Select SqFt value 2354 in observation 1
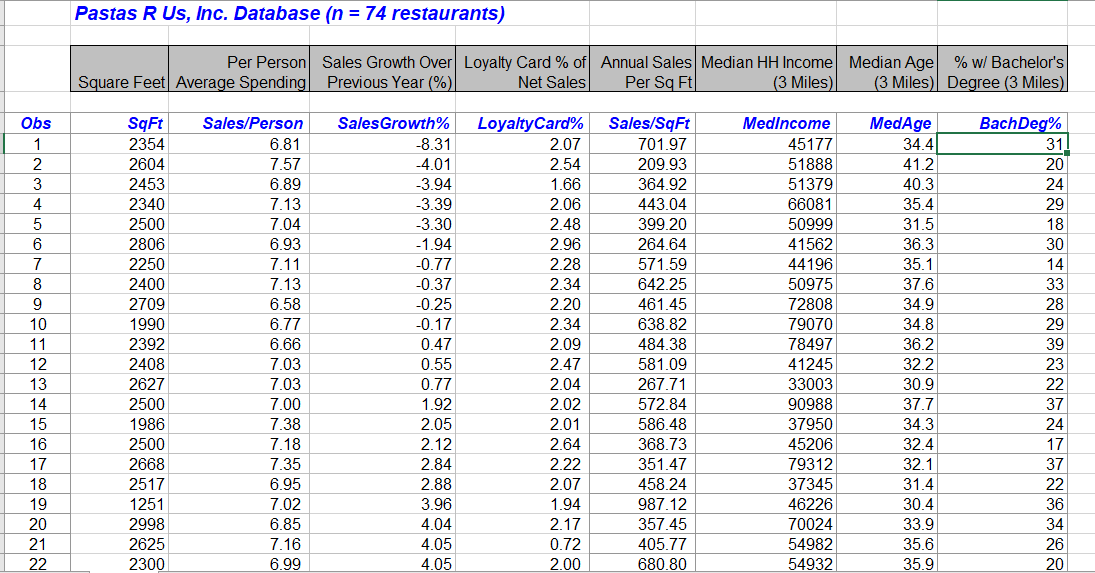 click(119, 144)
